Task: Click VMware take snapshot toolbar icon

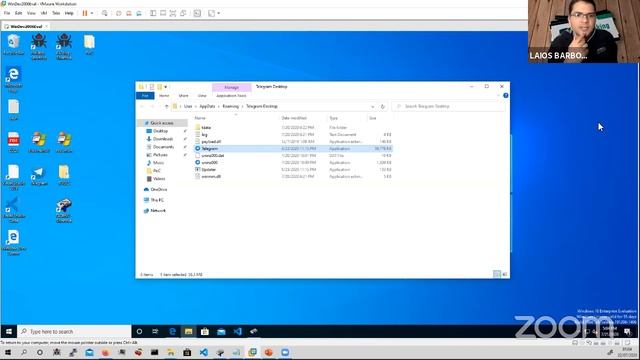Action: tap(119, 13)
